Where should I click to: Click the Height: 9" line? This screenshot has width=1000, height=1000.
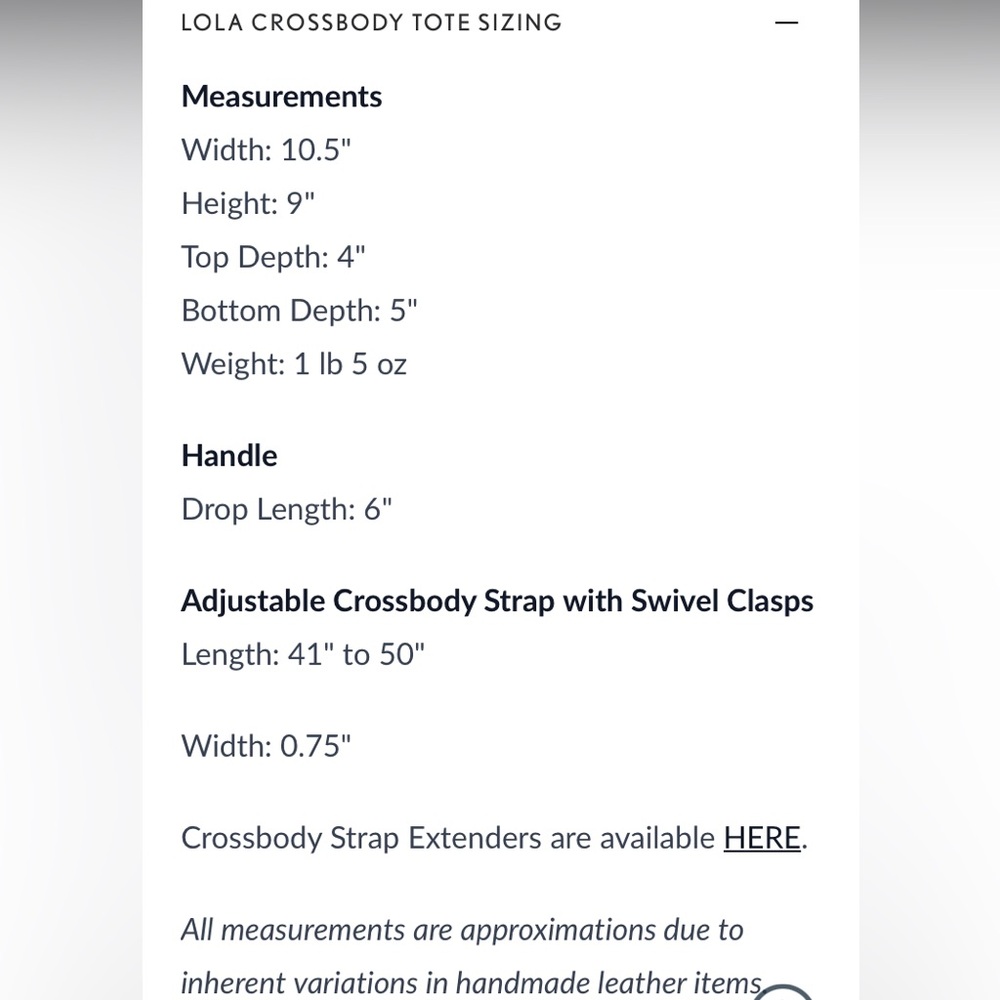point(248,203)
